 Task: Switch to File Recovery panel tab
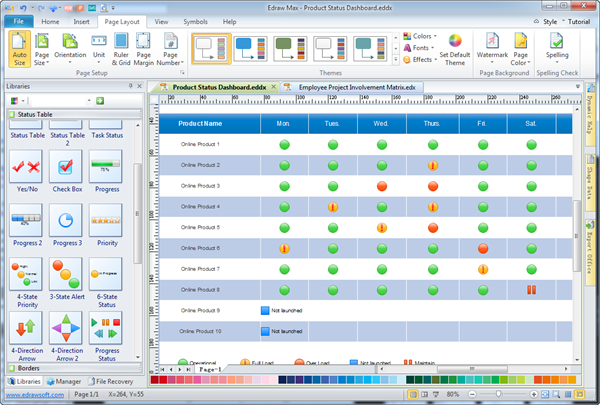pyautogui.click(x=115, y=381)
